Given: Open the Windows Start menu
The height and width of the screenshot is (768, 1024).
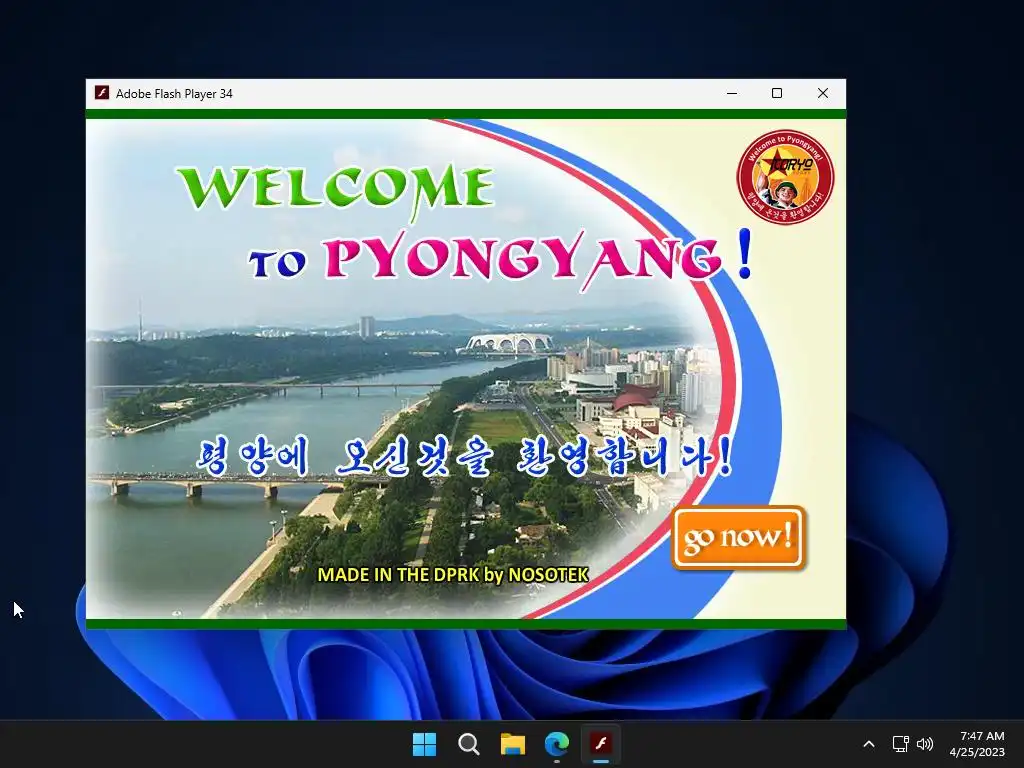Looking at the screenshot, I should point(424,744).
